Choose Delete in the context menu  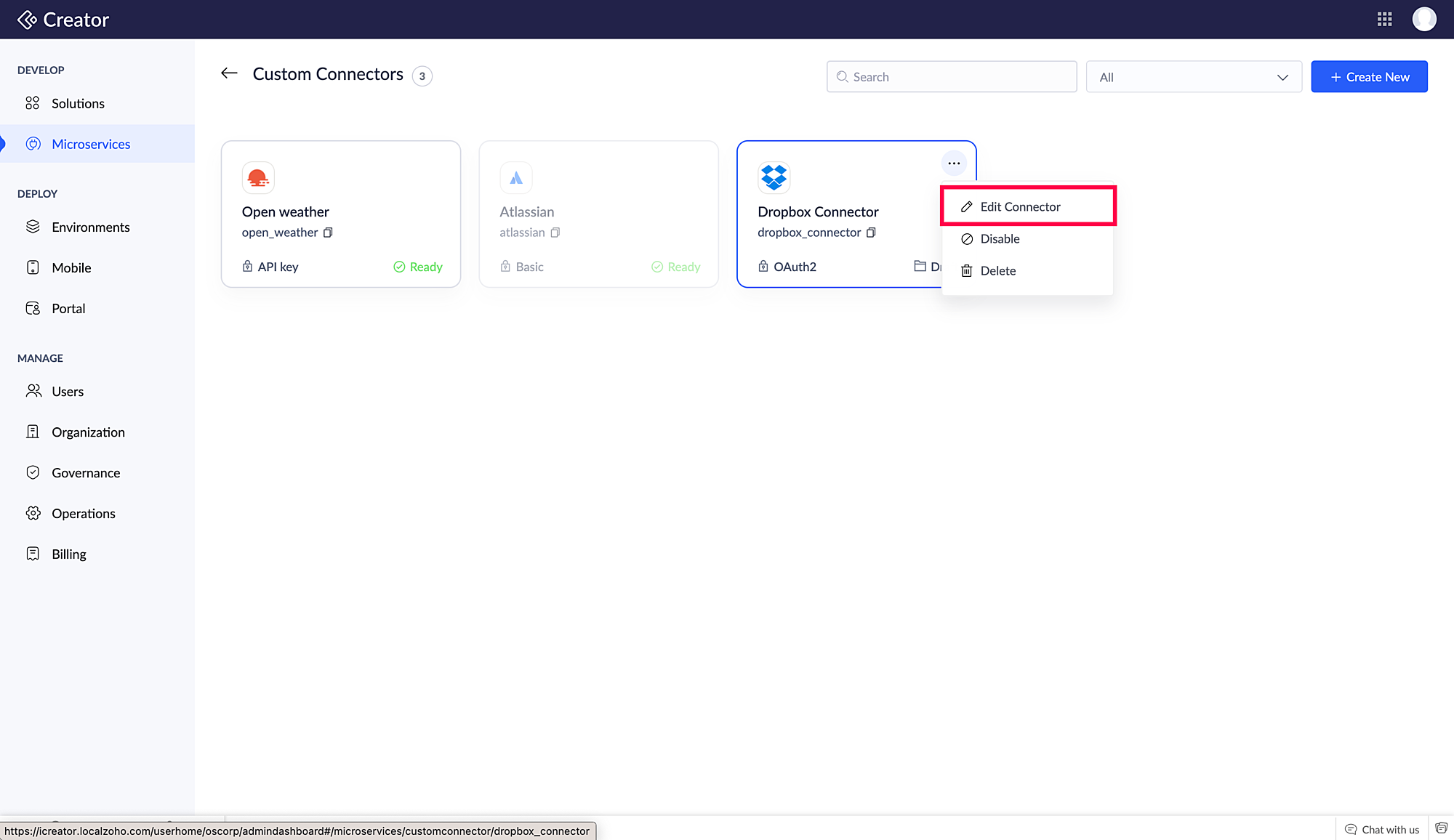tap(997, 271)
